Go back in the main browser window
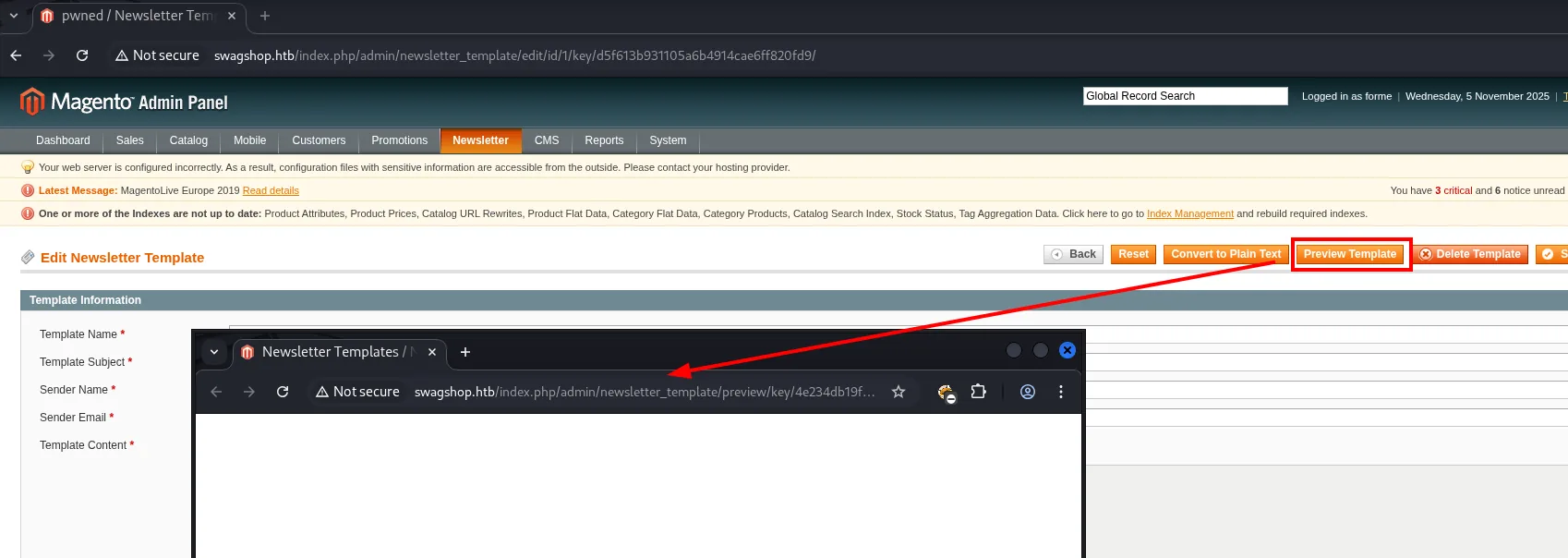1568x558 pixels. pyautogui.click(x=16, y=55)
